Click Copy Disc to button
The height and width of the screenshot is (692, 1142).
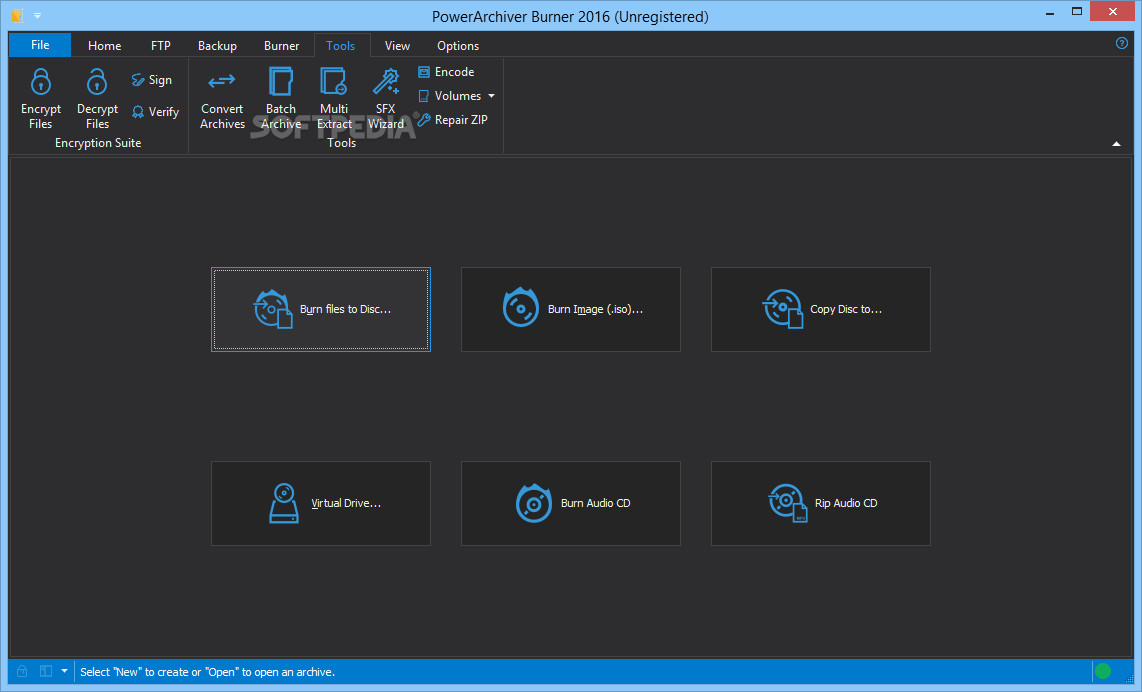click(x=820, y=310)
